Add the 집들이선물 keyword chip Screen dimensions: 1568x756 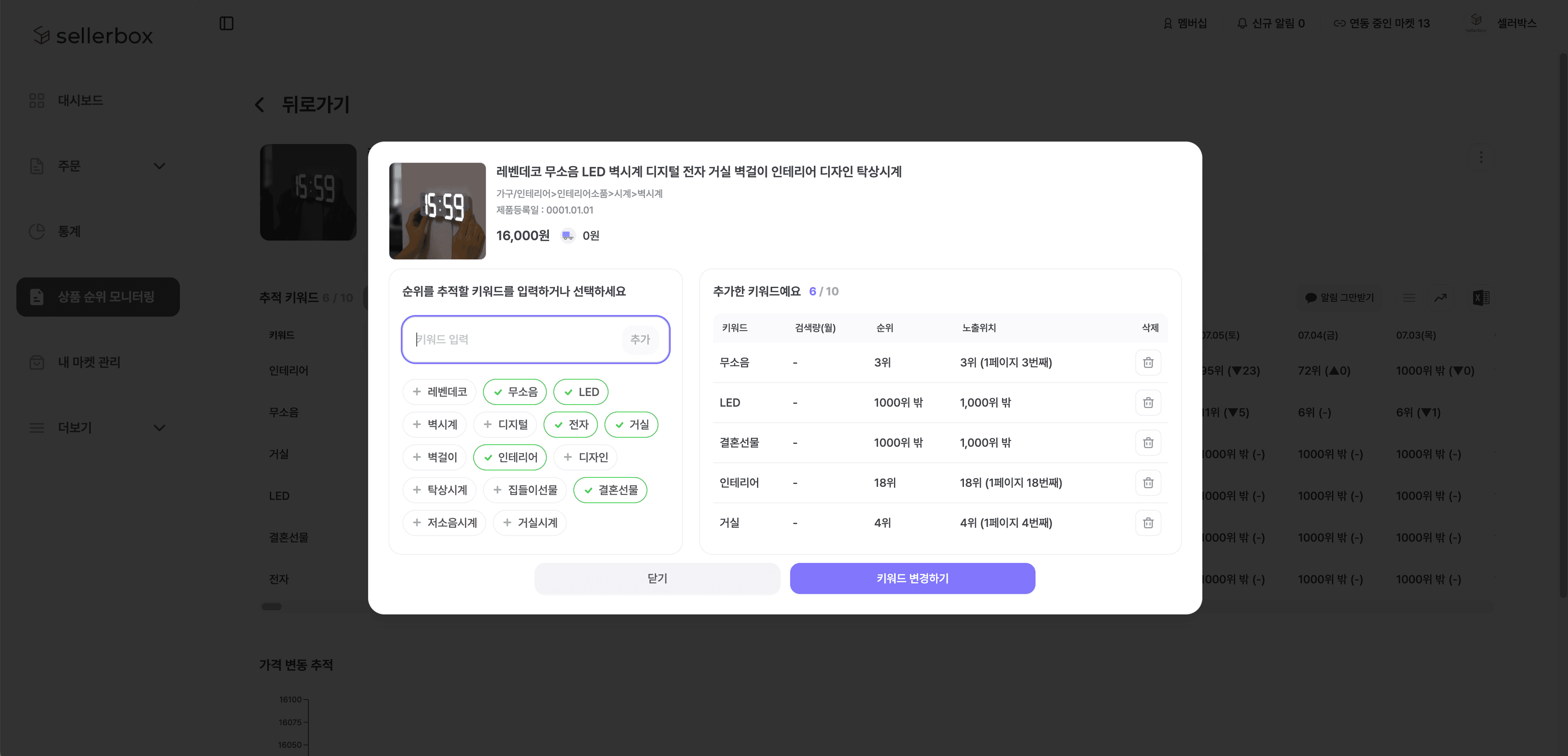click(525, 490)
